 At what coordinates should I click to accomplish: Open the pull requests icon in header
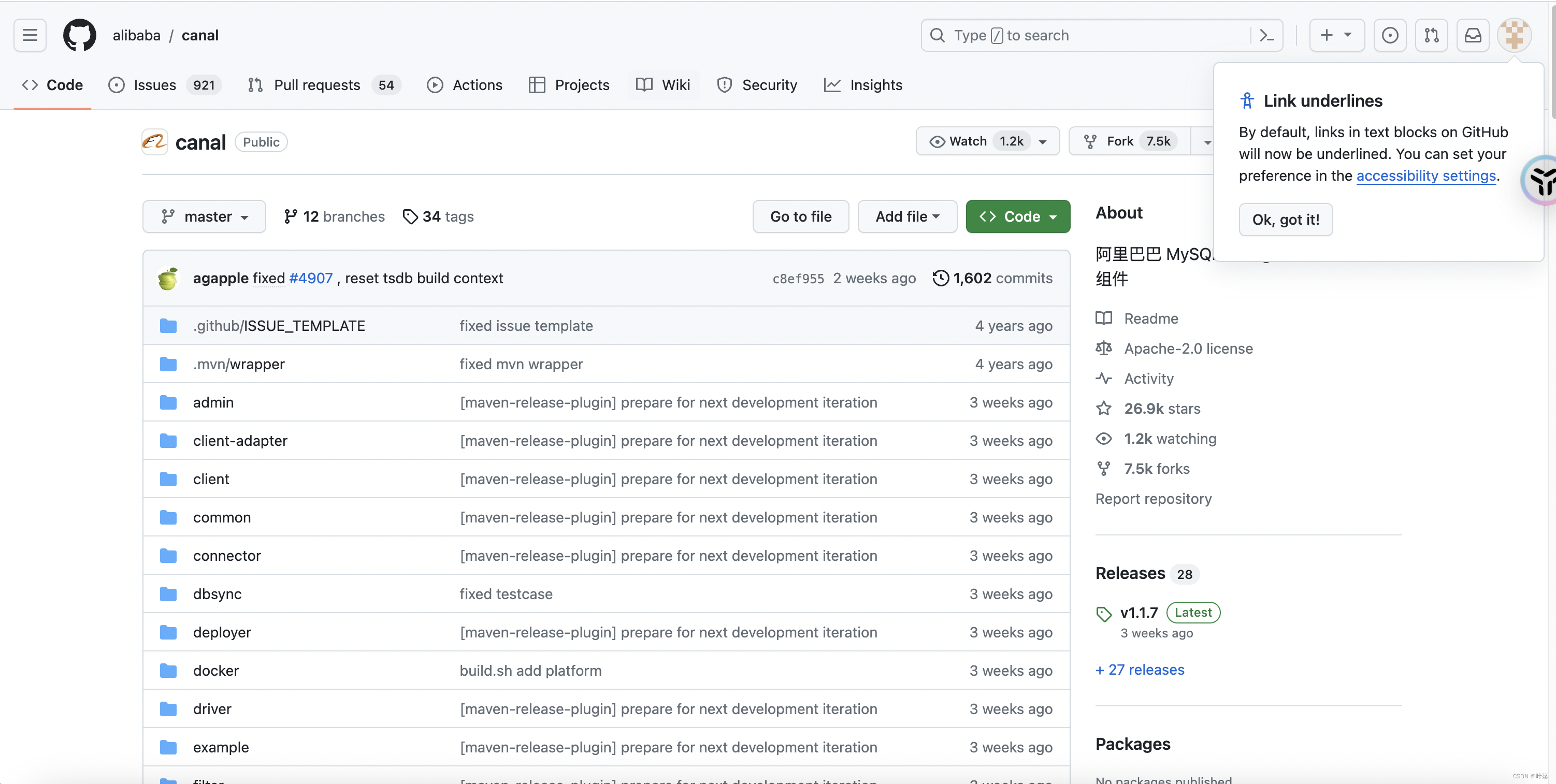[1432, 35]
